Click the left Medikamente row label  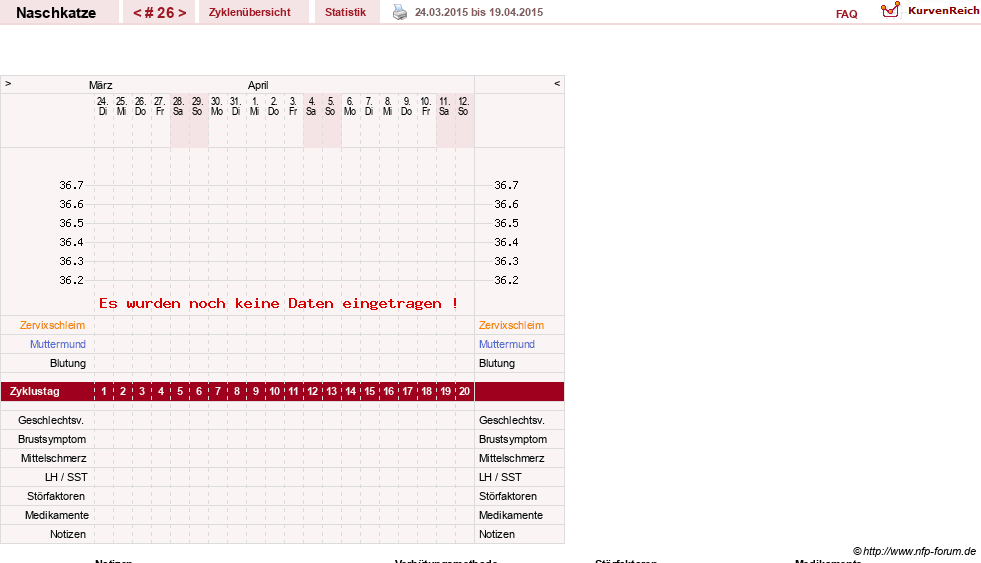tap(57, 515)
